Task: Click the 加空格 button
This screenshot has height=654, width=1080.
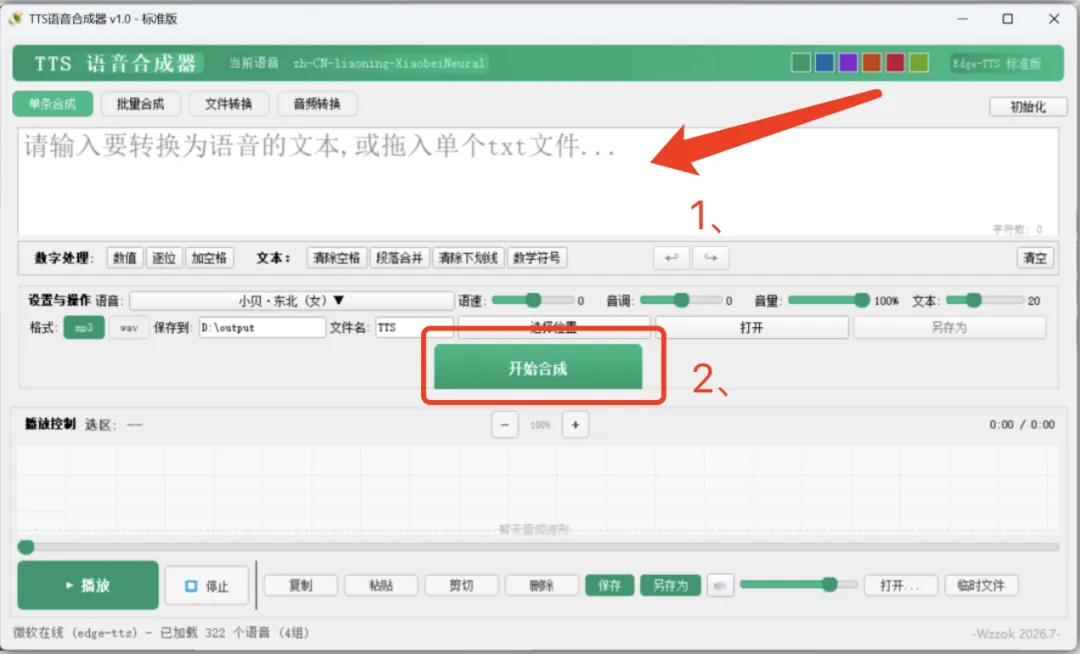Action: pos(209,258)
